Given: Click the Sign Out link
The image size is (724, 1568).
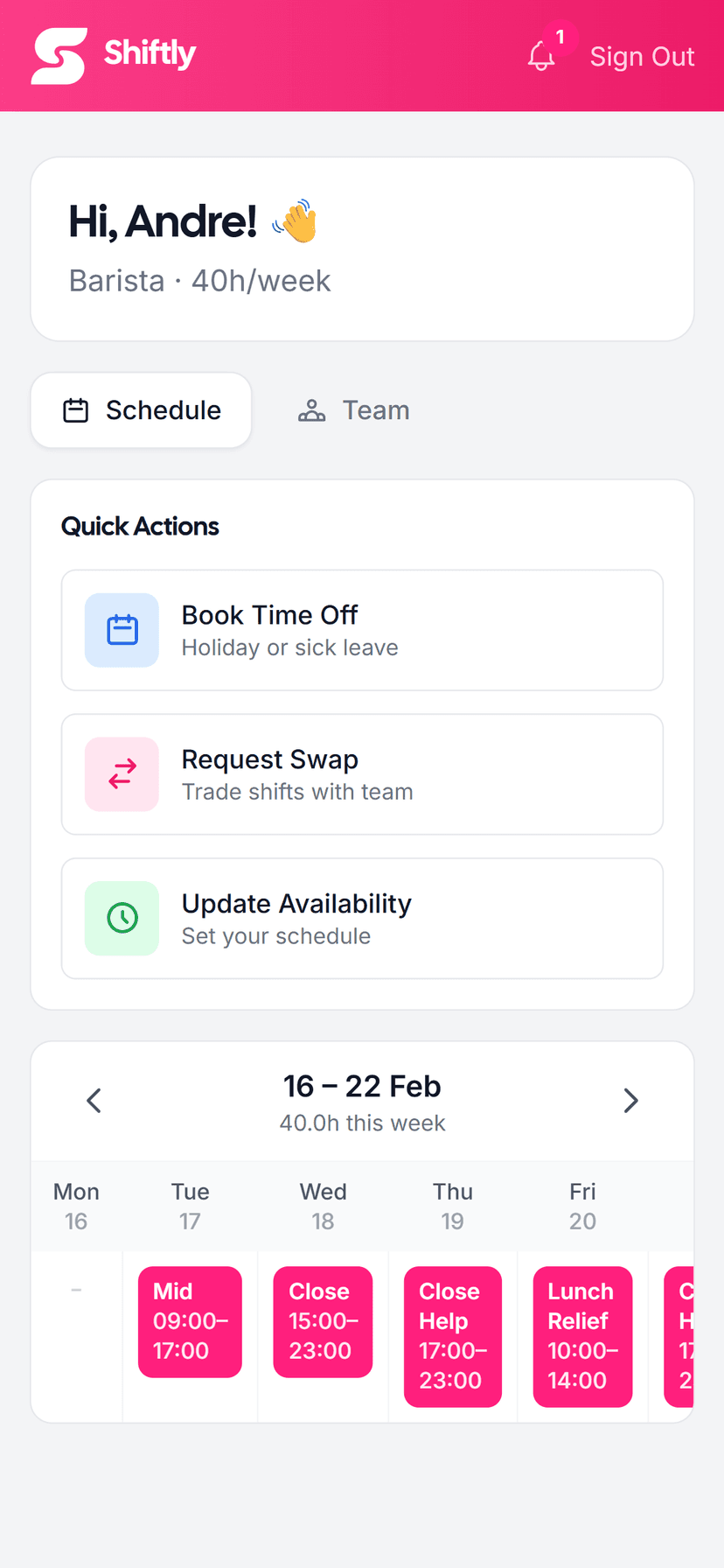Looking at the screenshot, I should pyautogui.click(x=642, y=56).
